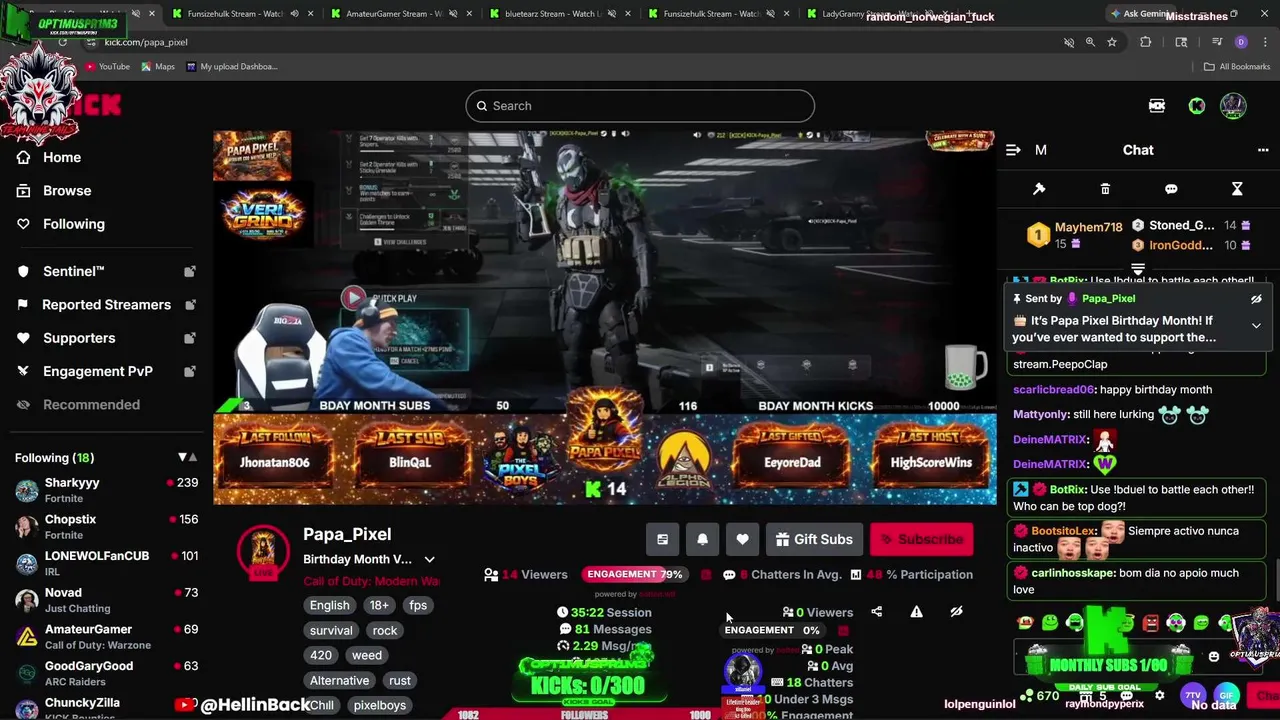Image resolution: width=1280 pixels, height=720 pixels.
Task: Open LONEWOLFanCUB channel in Following list
Action: (106, 563)
